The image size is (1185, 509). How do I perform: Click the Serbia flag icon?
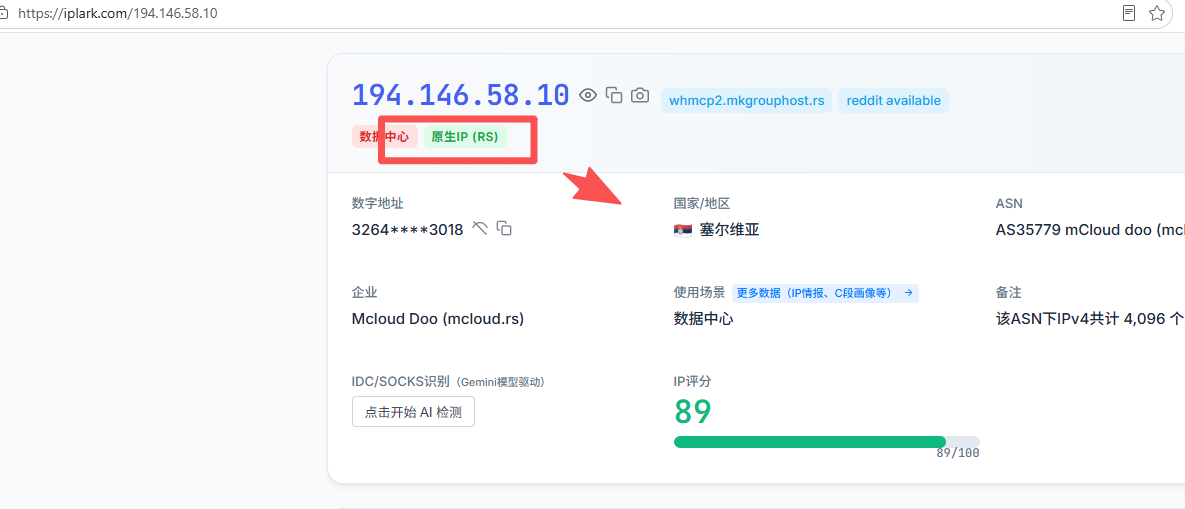tap(682, 230)
